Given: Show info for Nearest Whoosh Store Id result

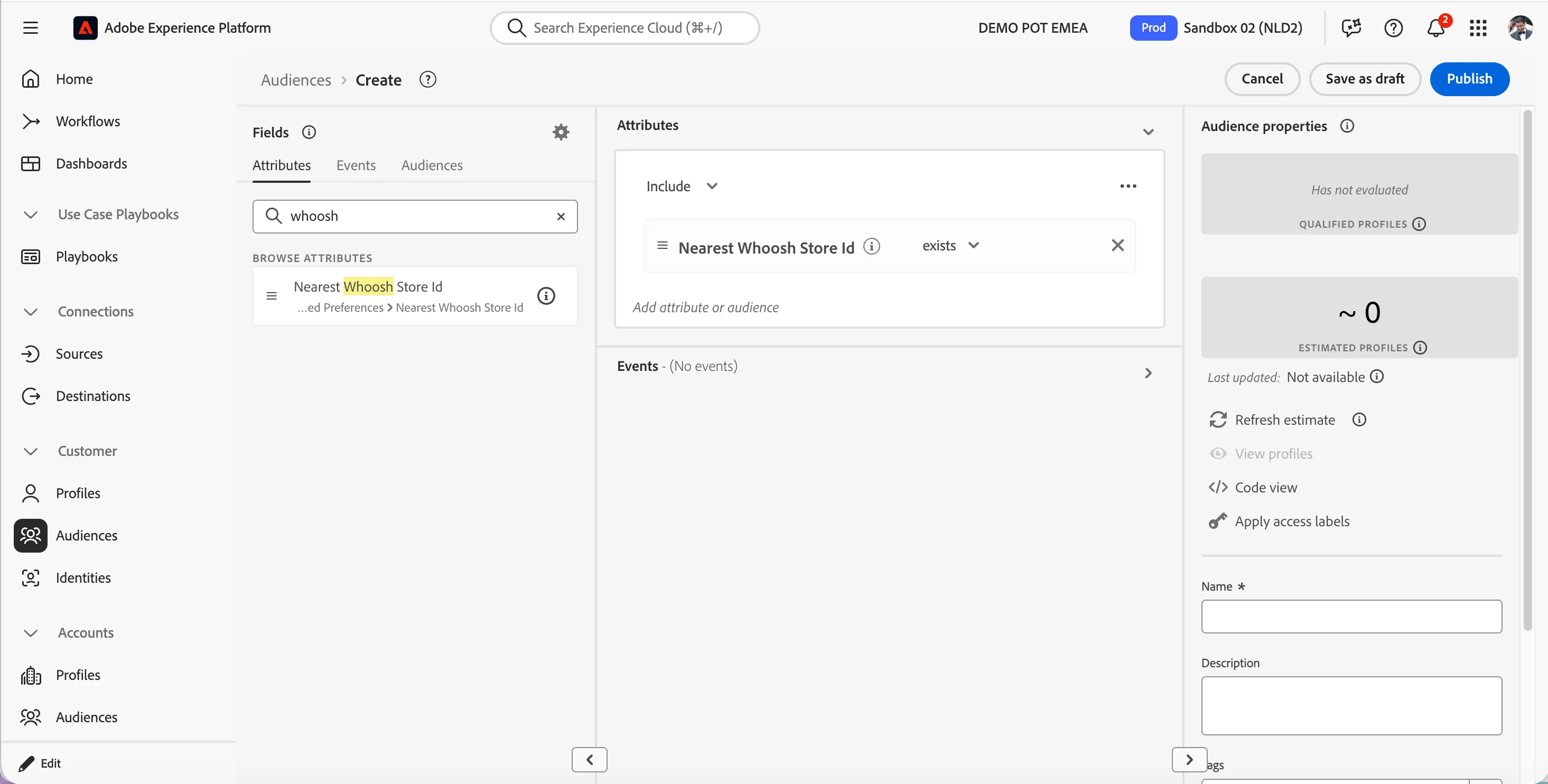Looking at the screenshot, I should click(x=546, y=295).
